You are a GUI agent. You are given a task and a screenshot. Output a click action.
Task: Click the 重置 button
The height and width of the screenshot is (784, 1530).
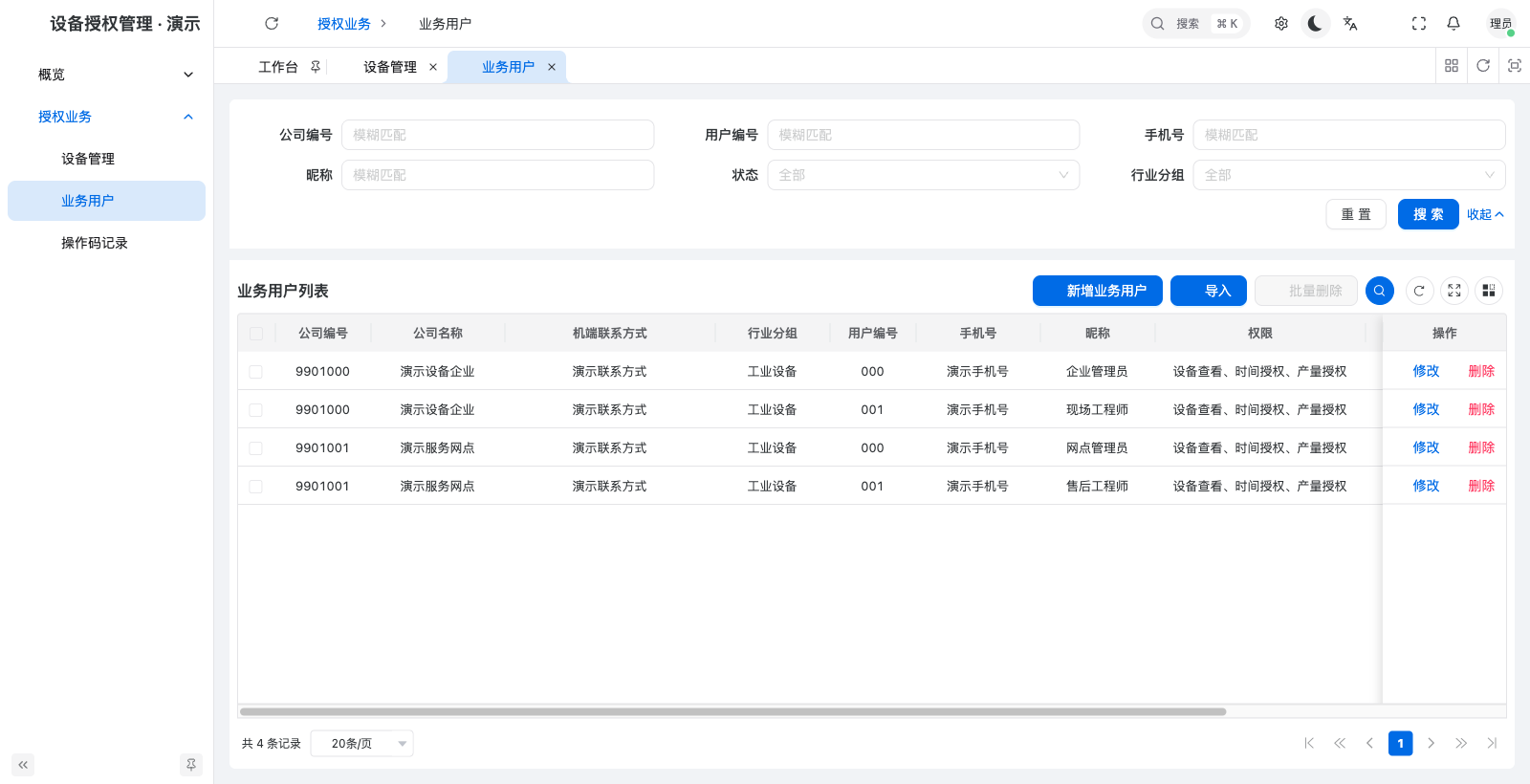(1356, 214)
